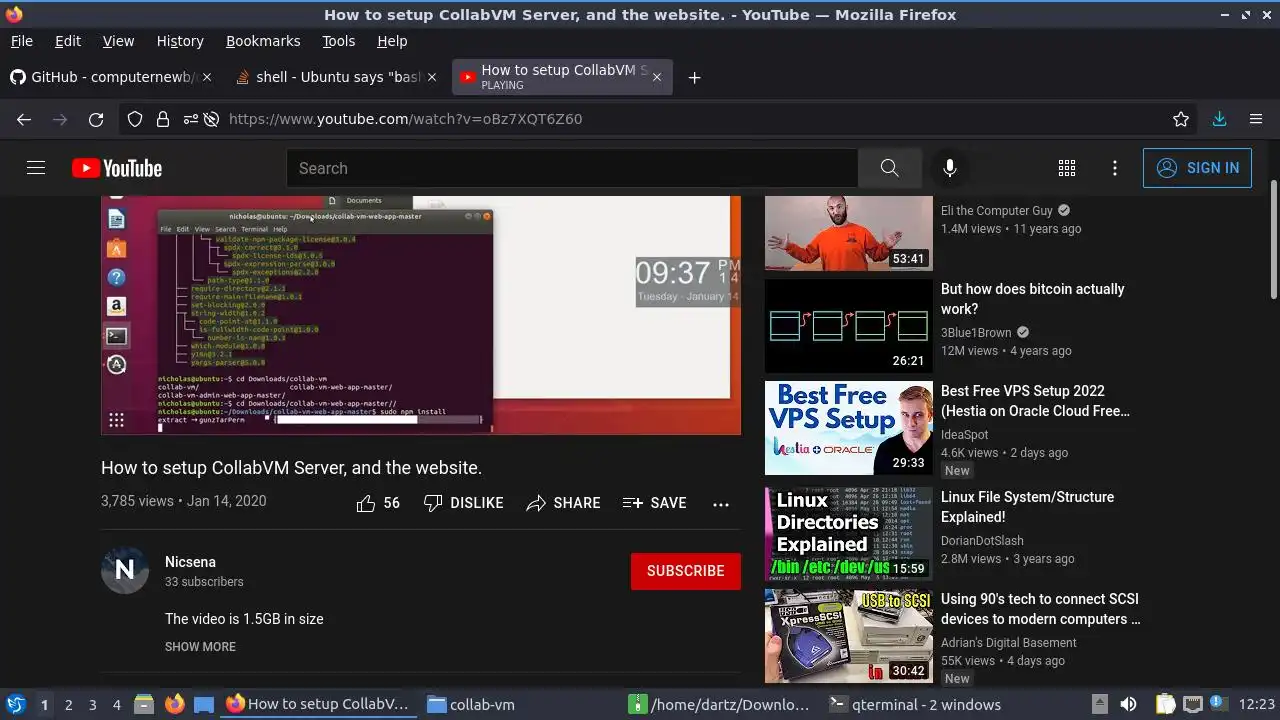Viewport: 1280px width, 720px height.
Task: Open Firefox application hamburger menu
Action: pyautogui.click(x=1256, y=119)
